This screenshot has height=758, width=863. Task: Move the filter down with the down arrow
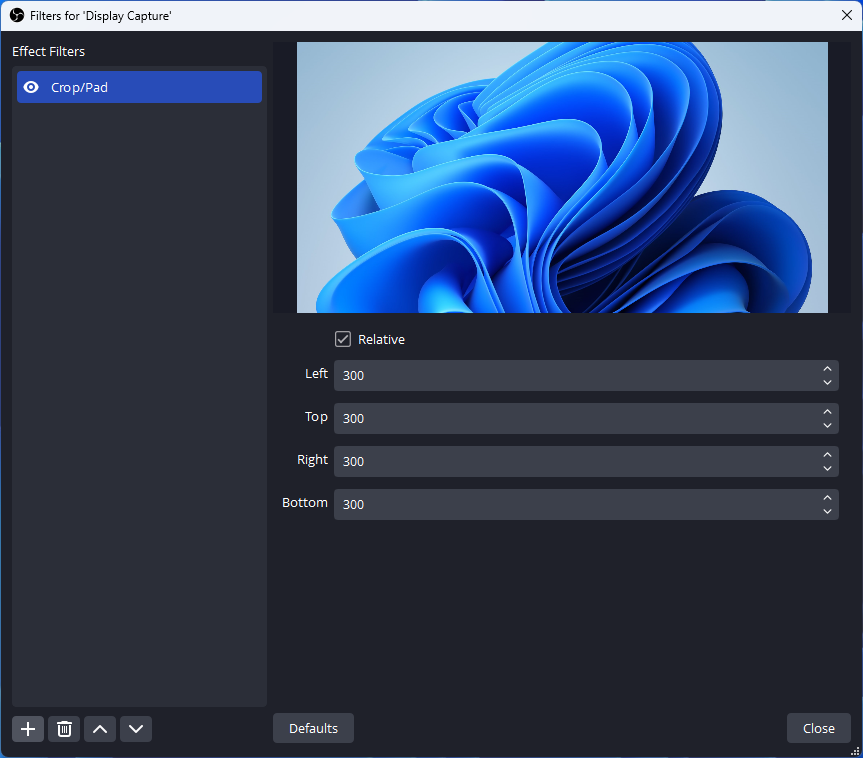pyautogui.click(x=136, y=729)
